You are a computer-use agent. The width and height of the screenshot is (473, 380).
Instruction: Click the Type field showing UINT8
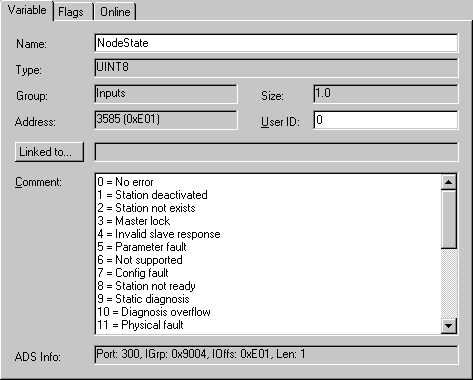(x=276, y=68)
